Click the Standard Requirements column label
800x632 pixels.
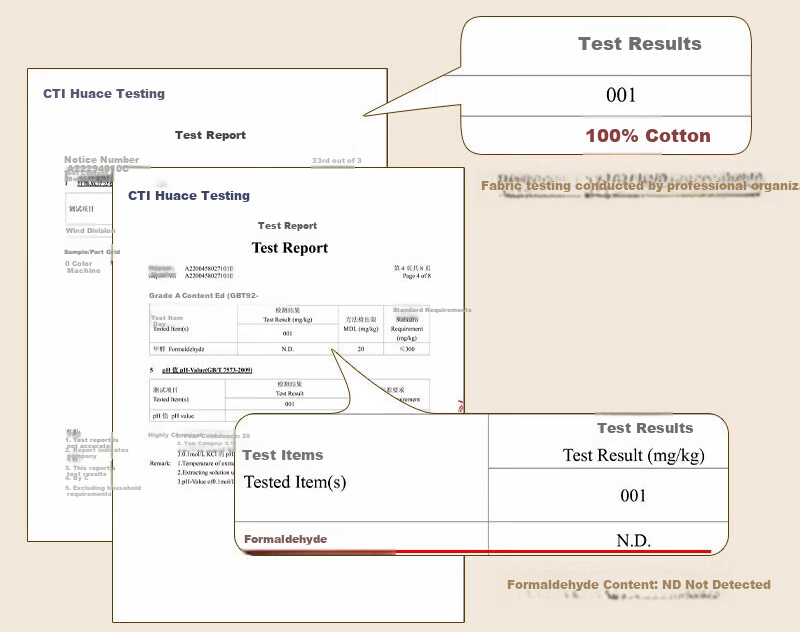tap(432, 310)
